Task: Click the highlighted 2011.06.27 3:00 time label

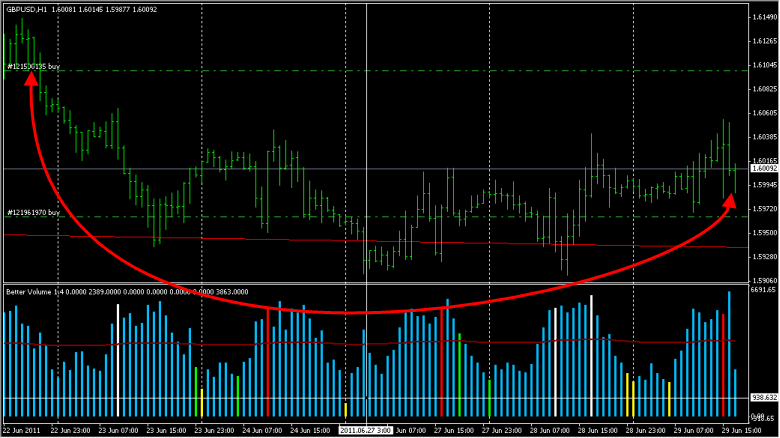Action: [366, 430]
